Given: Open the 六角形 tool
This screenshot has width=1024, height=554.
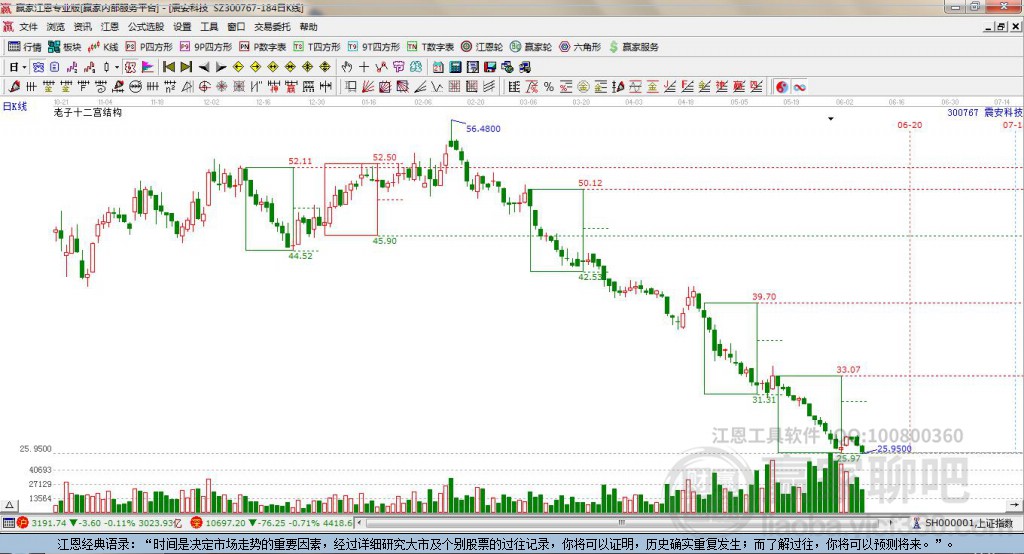Looking at the screenshot, I should pyautogui.click(x=580, y=47).
